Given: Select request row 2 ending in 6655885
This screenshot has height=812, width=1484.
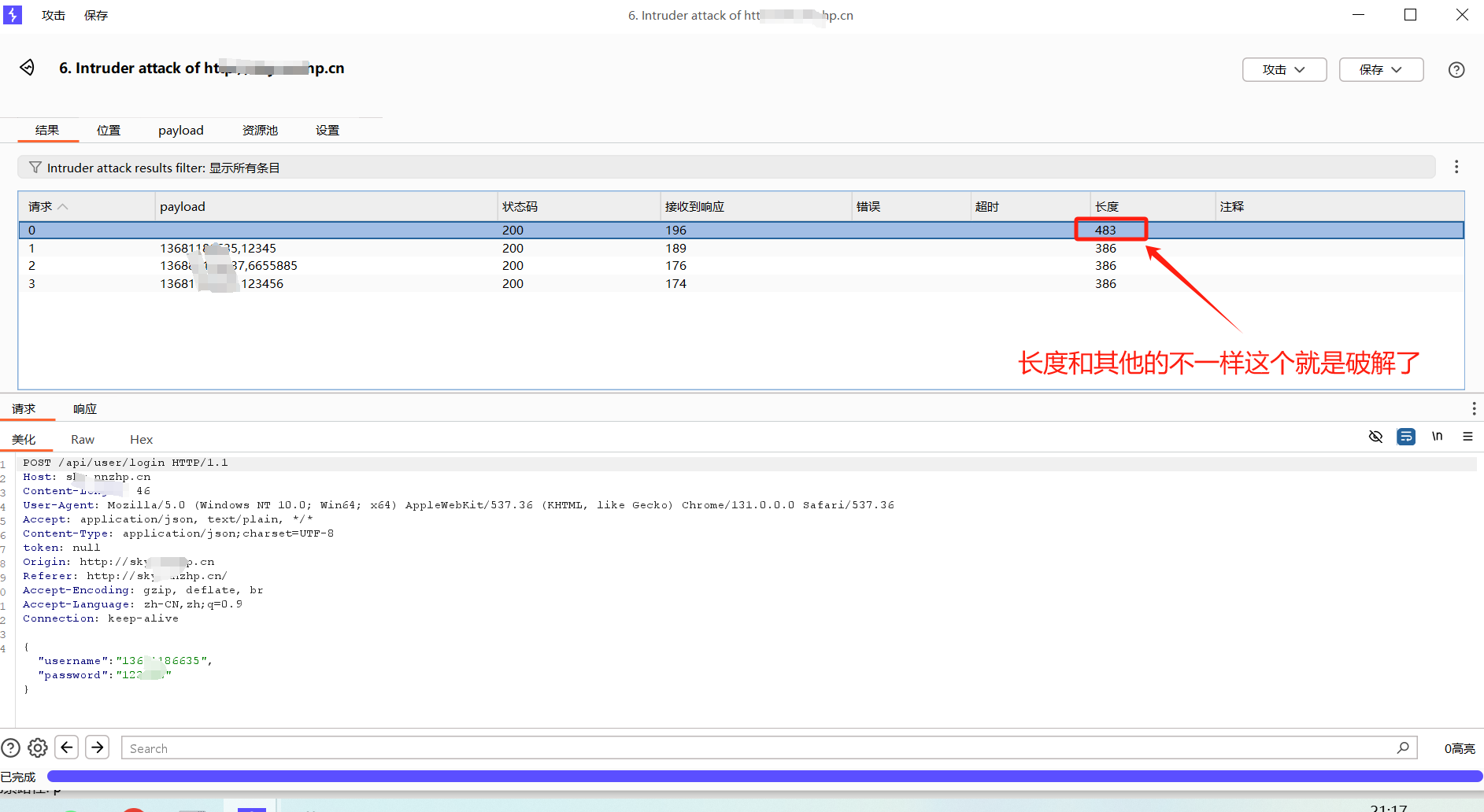Looking at the screenshot, I should [x=741, y=265].
